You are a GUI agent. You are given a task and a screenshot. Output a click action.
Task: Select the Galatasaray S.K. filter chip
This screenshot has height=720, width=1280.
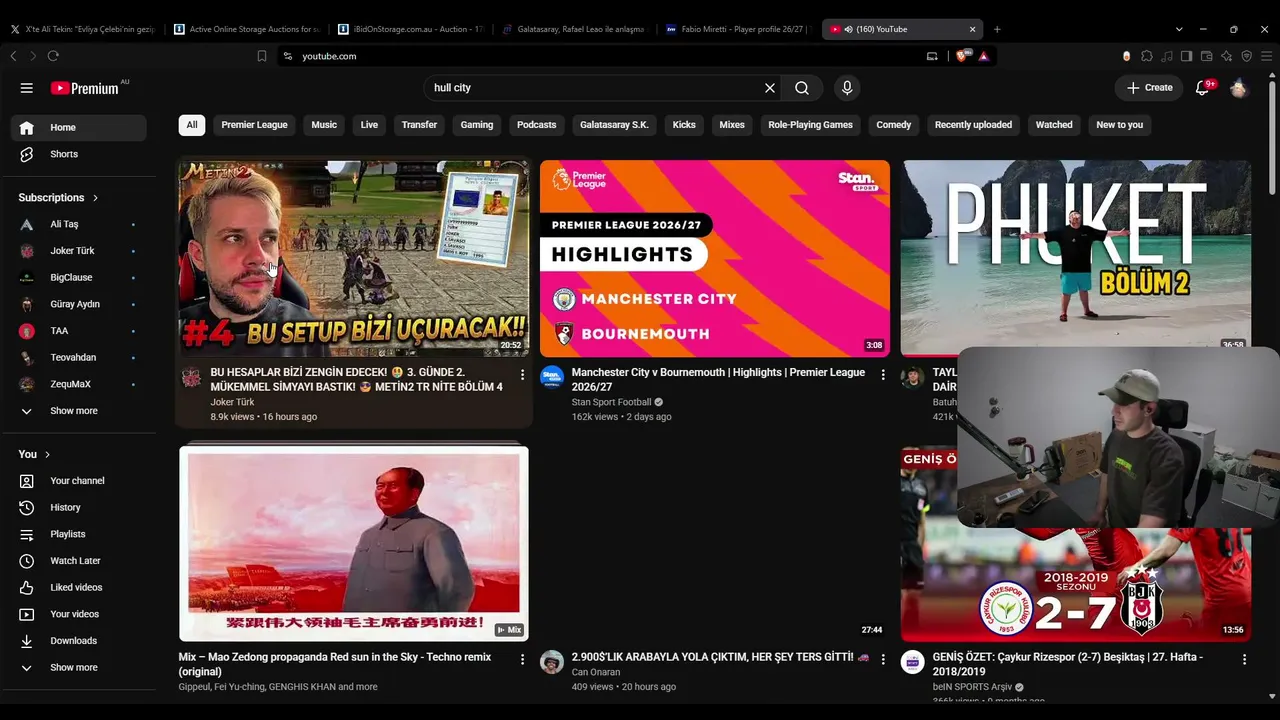point(614,125)
